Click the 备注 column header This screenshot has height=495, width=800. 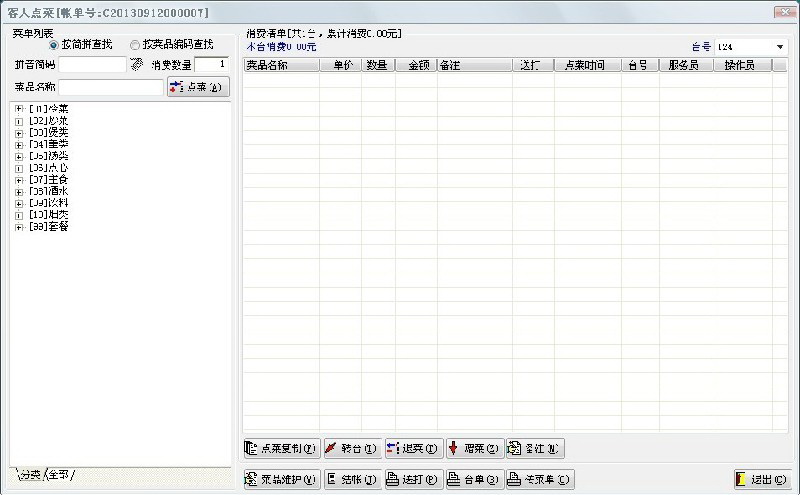point(475,65)
